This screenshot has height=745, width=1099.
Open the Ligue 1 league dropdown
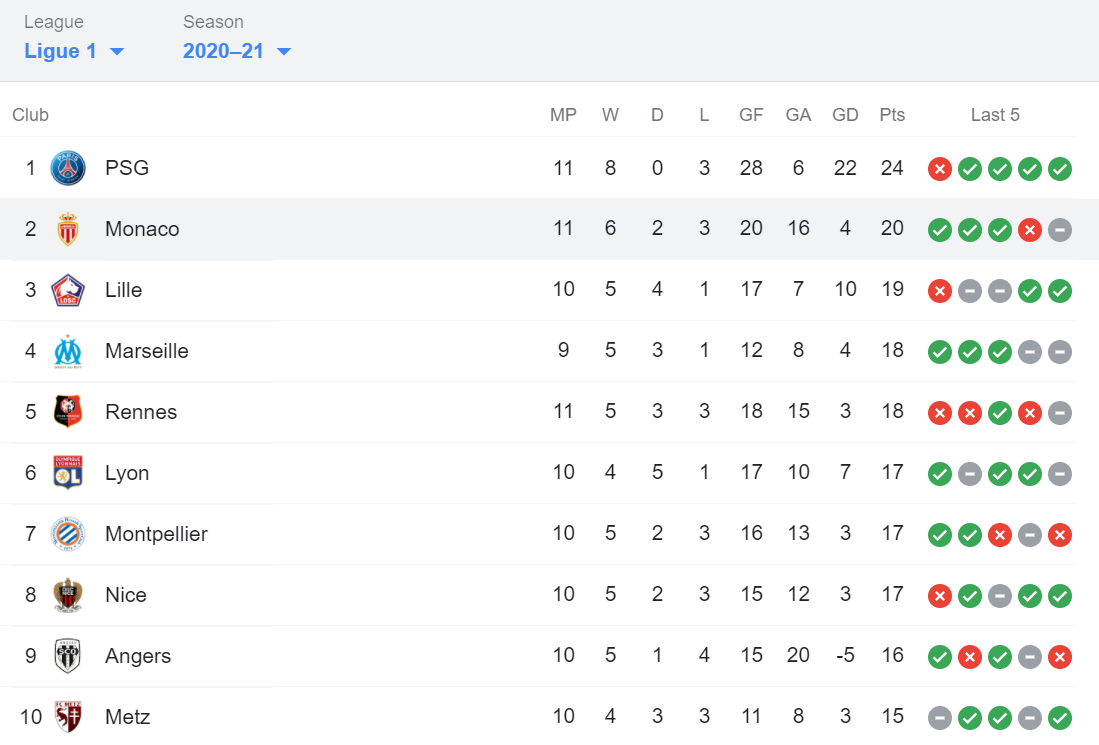(x=74, y=51)
